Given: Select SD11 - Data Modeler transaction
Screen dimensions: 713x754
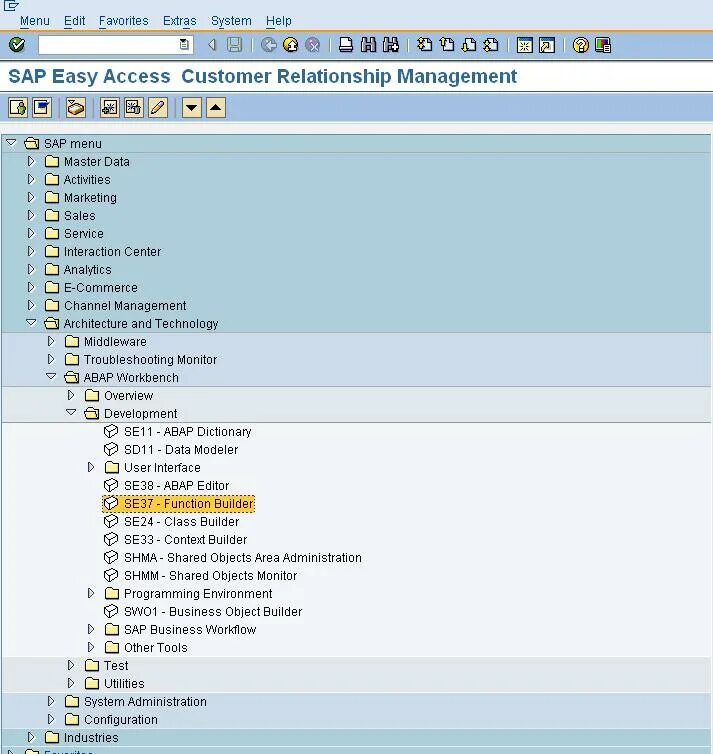Looking at the screenshot, I should (x=181, y=450).
